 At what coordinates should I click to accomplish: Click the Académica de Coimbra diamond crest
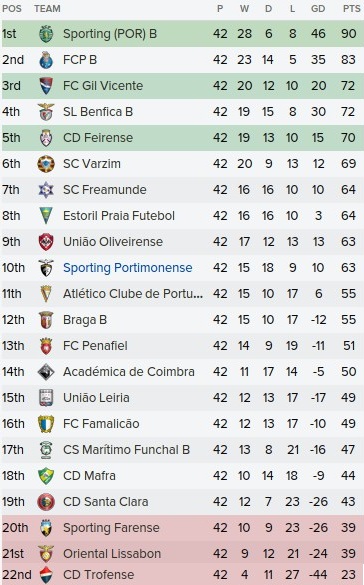pos(46,372)
